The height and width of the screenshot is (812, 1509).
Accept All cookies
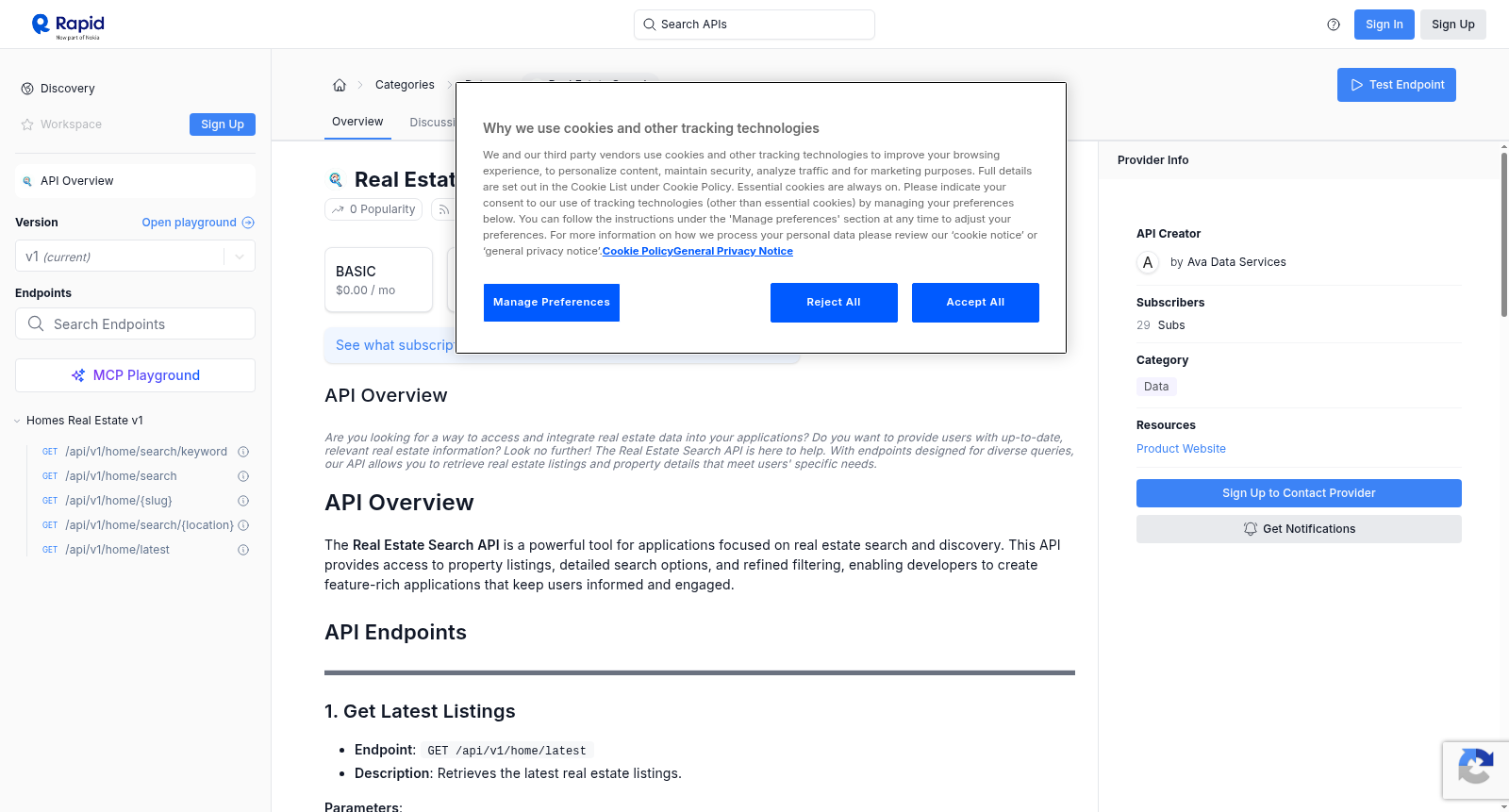pos(975,303)
